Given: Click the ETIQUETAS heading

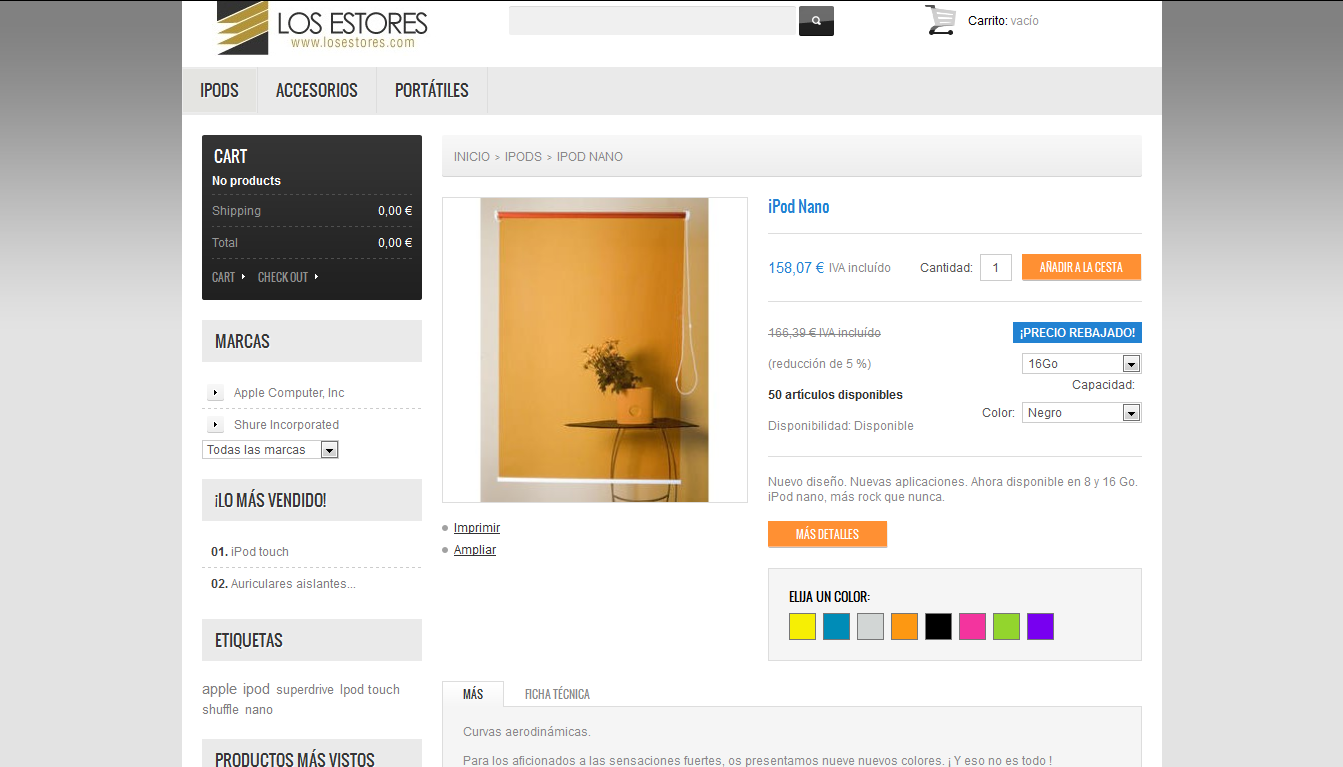Looking at the screenshot, I should pos(249,641).
